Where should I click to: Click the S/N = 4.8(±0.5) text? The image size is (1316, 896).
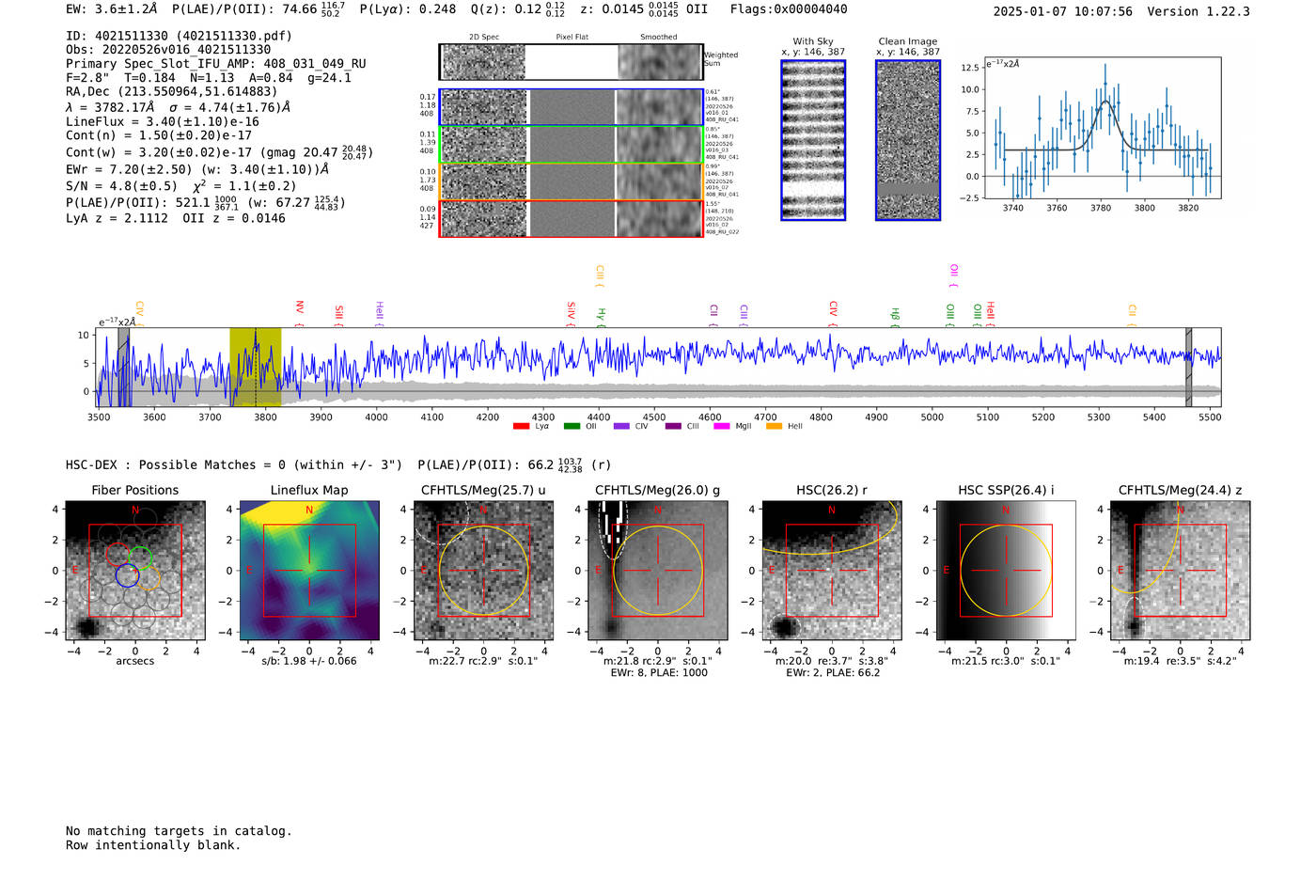121,186
